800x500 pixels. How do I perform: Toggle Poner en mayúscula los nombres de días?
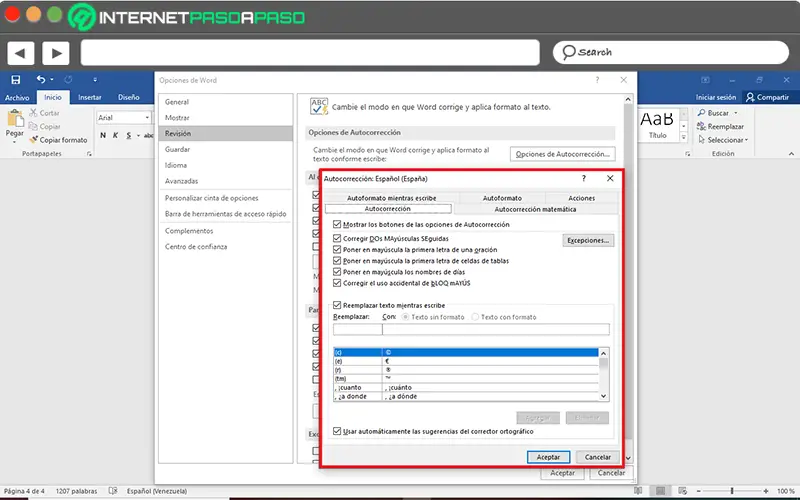point(337,272)
